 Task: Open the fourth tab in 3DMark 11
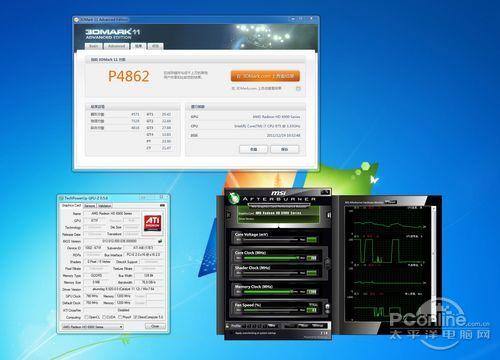click(x=155, y=46)
